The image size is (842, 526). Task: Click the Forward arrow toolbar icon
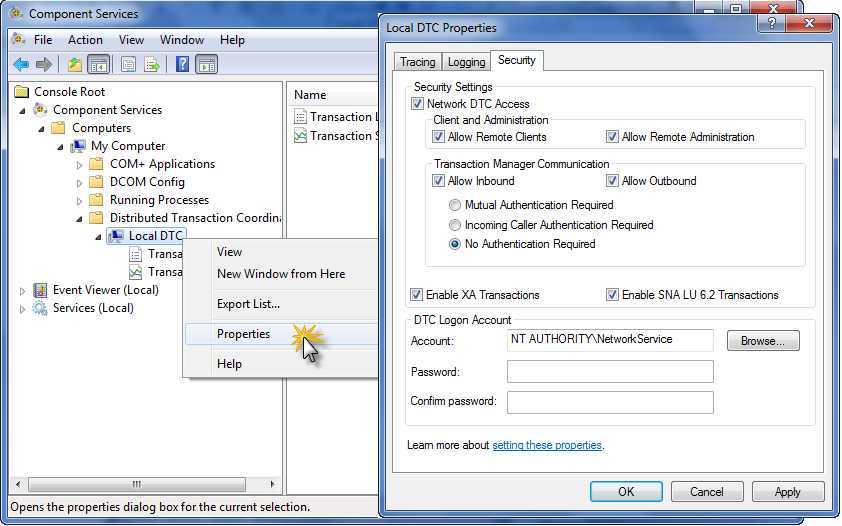coord(44,65)
